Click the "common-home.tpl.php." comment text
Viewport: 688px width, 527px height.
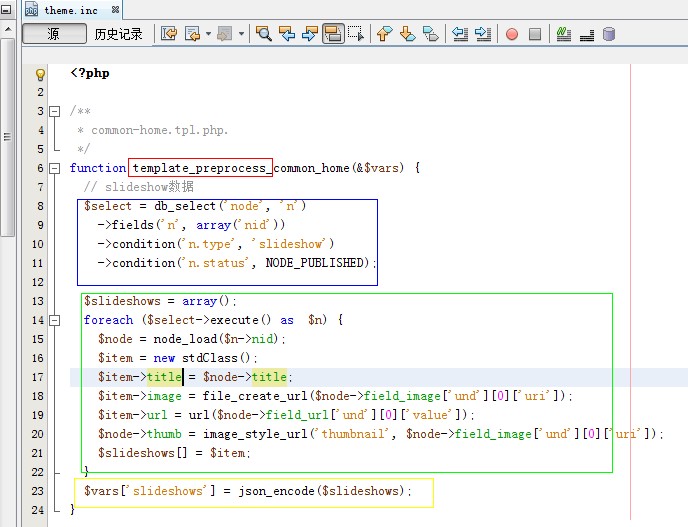[x=160, y=130]
